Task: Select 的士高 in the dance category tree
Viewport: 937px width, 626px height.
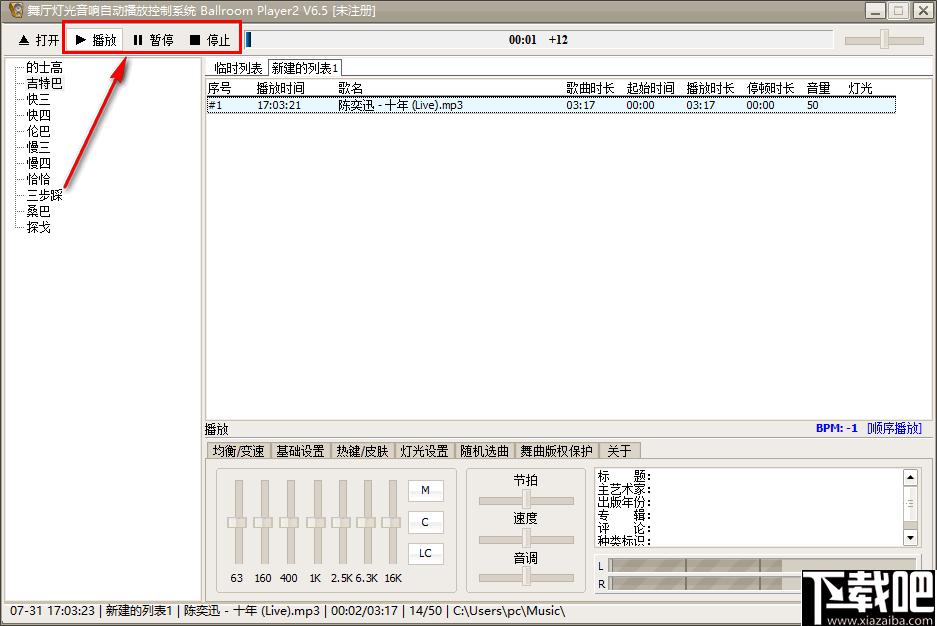Action: click(x=44, y=67)
